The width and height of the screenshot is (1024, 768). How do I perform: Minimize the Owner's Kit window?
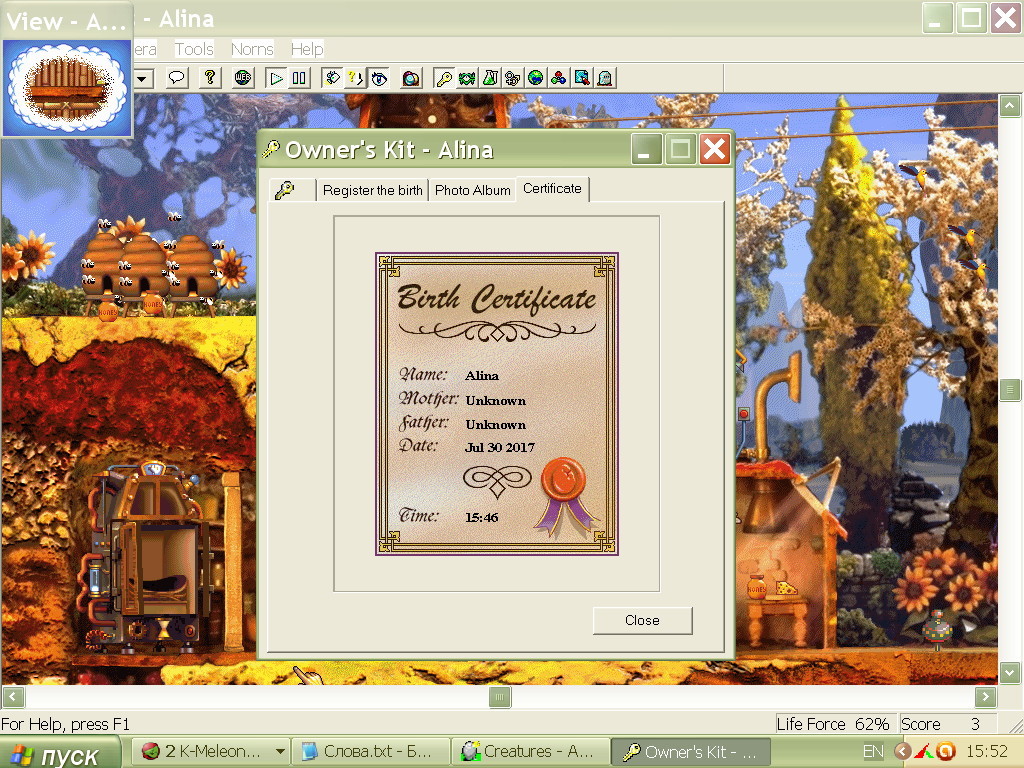647,150
